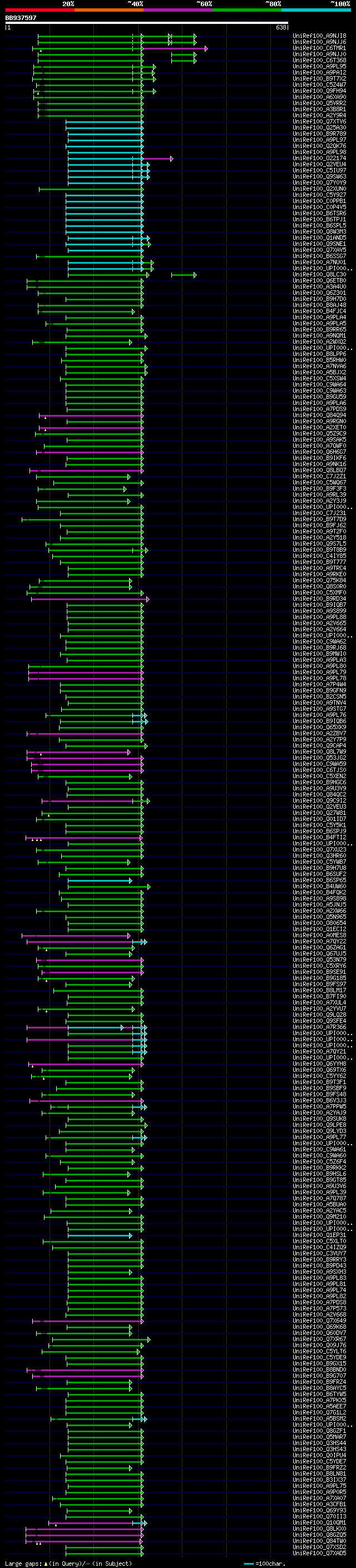Screen dimensions: 356x1568
Task: Open hit UniRef100_B6SSG7
Action: (319, 256)
